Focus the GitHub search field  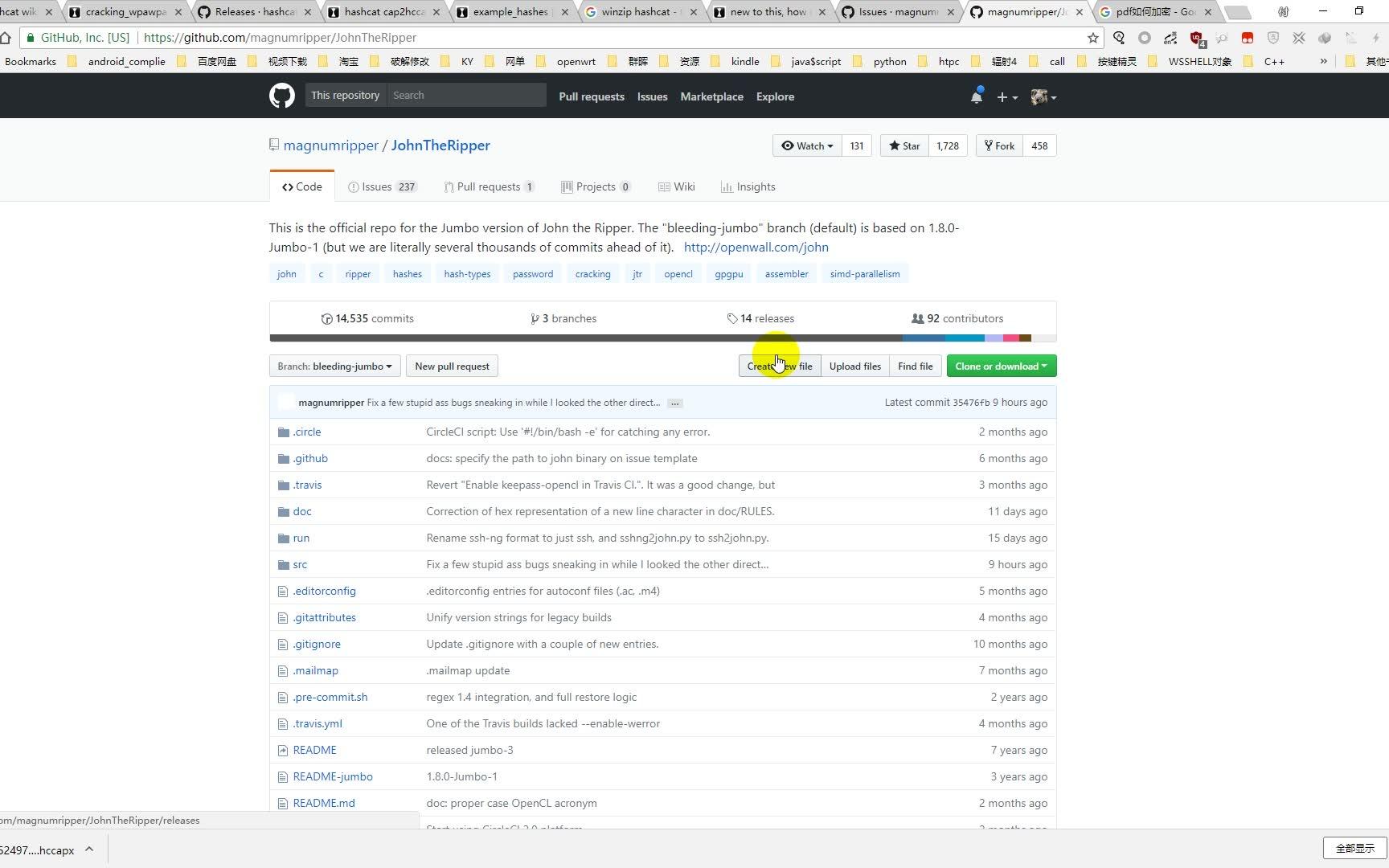tap(466, 95)
